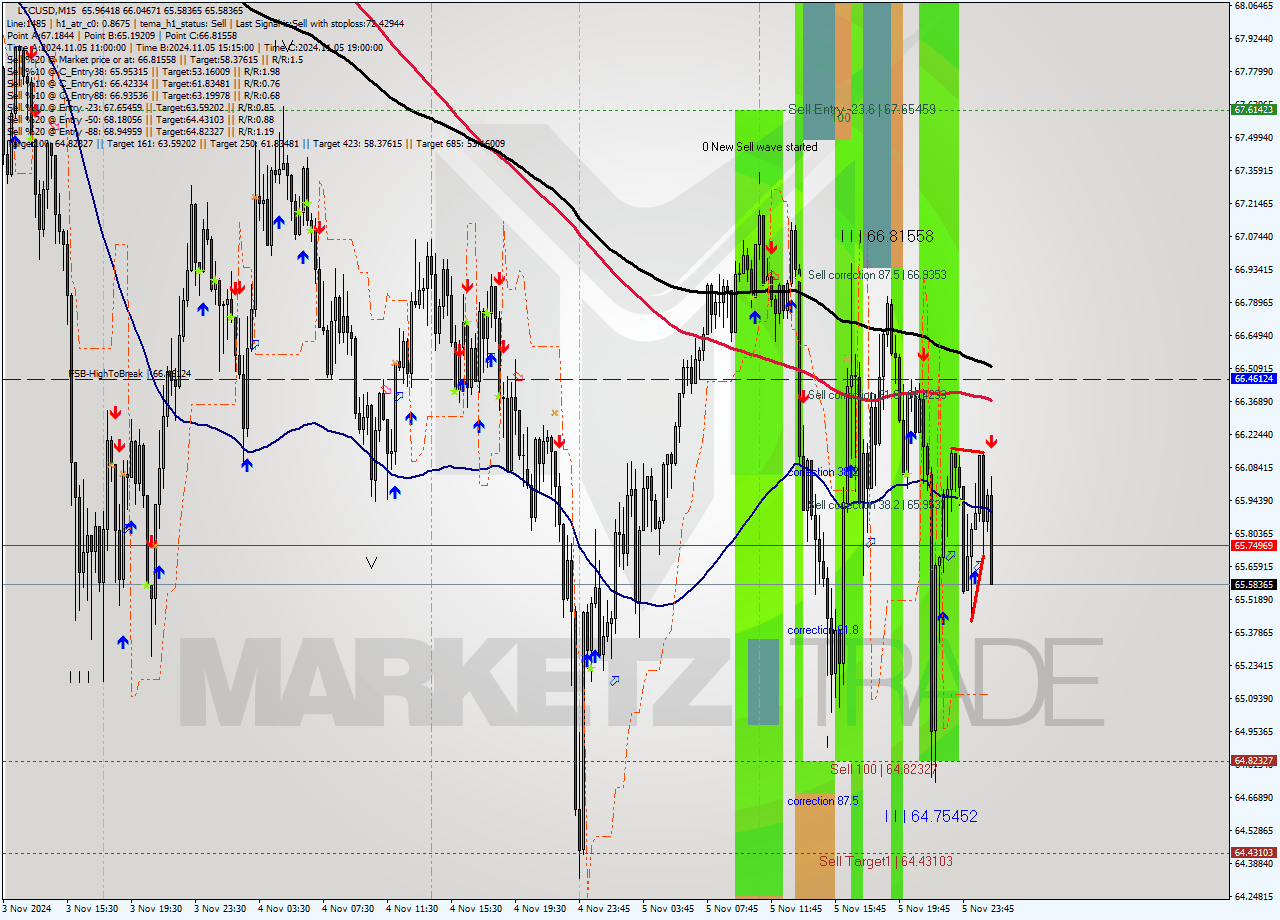1280x920 pixels.
Task: Click the red 65.74969 price tag
Action: [1254, 545]
